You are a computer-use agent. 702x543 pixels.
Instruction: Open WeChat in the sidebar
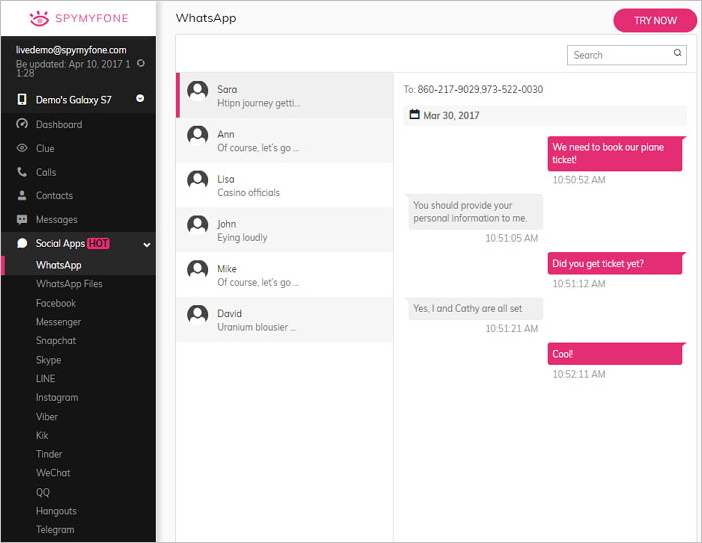(53, 473)
